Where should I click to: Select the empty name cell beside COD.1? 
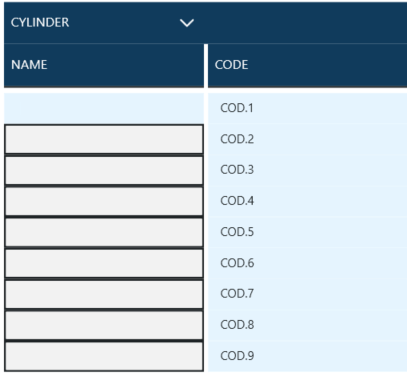[x=104, y=108]
